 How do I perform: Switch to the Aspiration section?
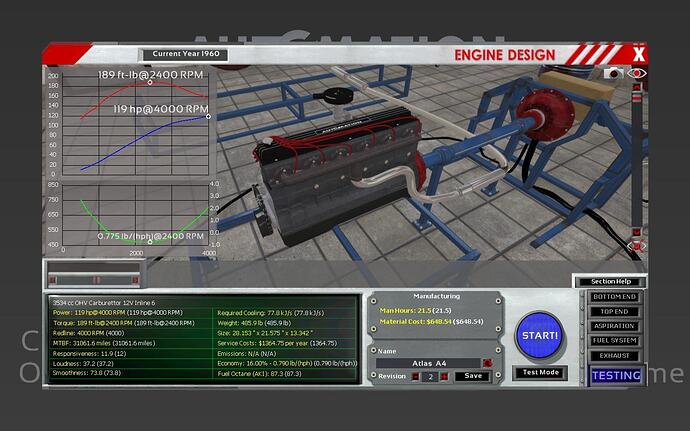point(614,325)
